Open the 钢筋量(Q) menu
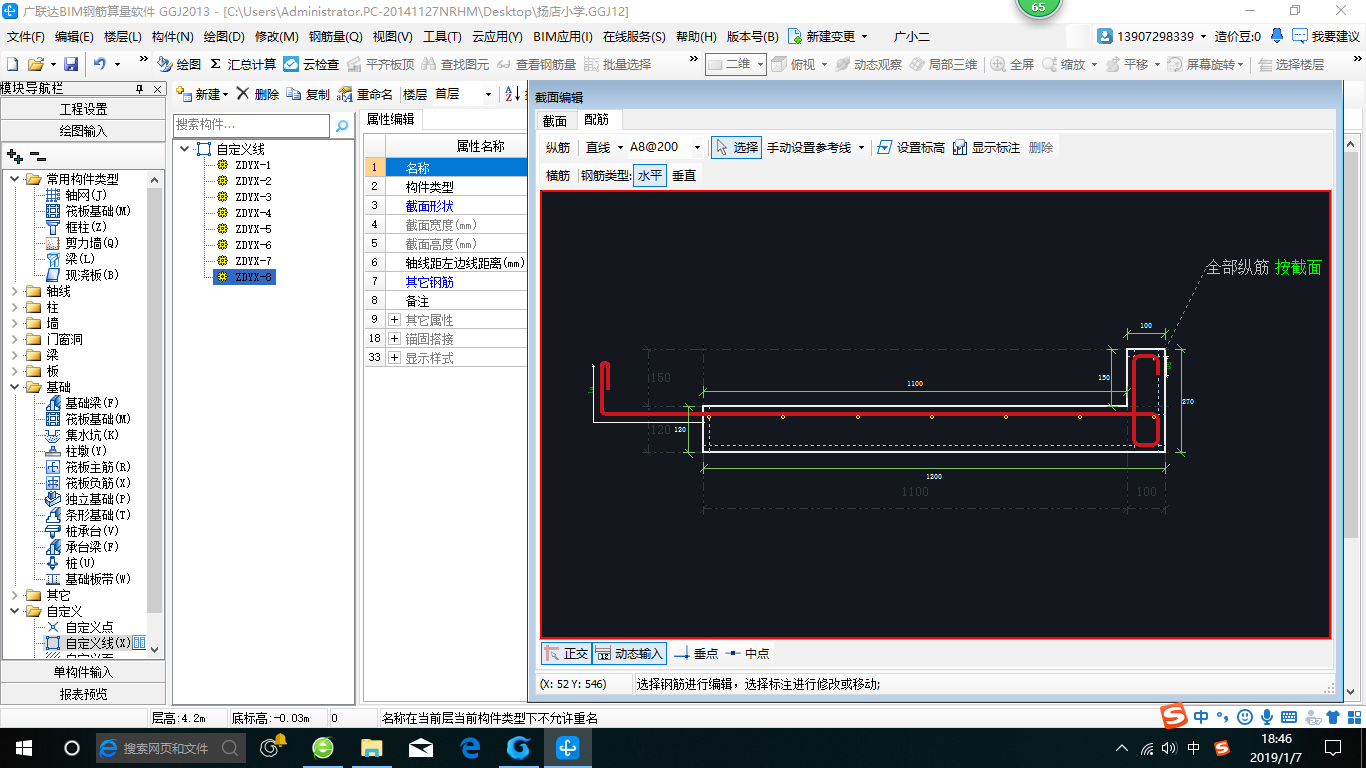Screen dimensions: 1366x768 (335, 37)
